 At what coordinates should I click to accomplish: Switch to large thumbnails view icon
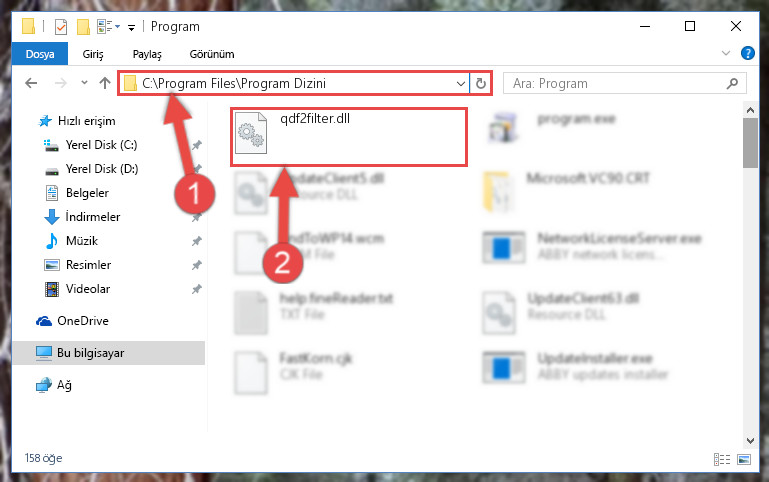tap(743, 459)
